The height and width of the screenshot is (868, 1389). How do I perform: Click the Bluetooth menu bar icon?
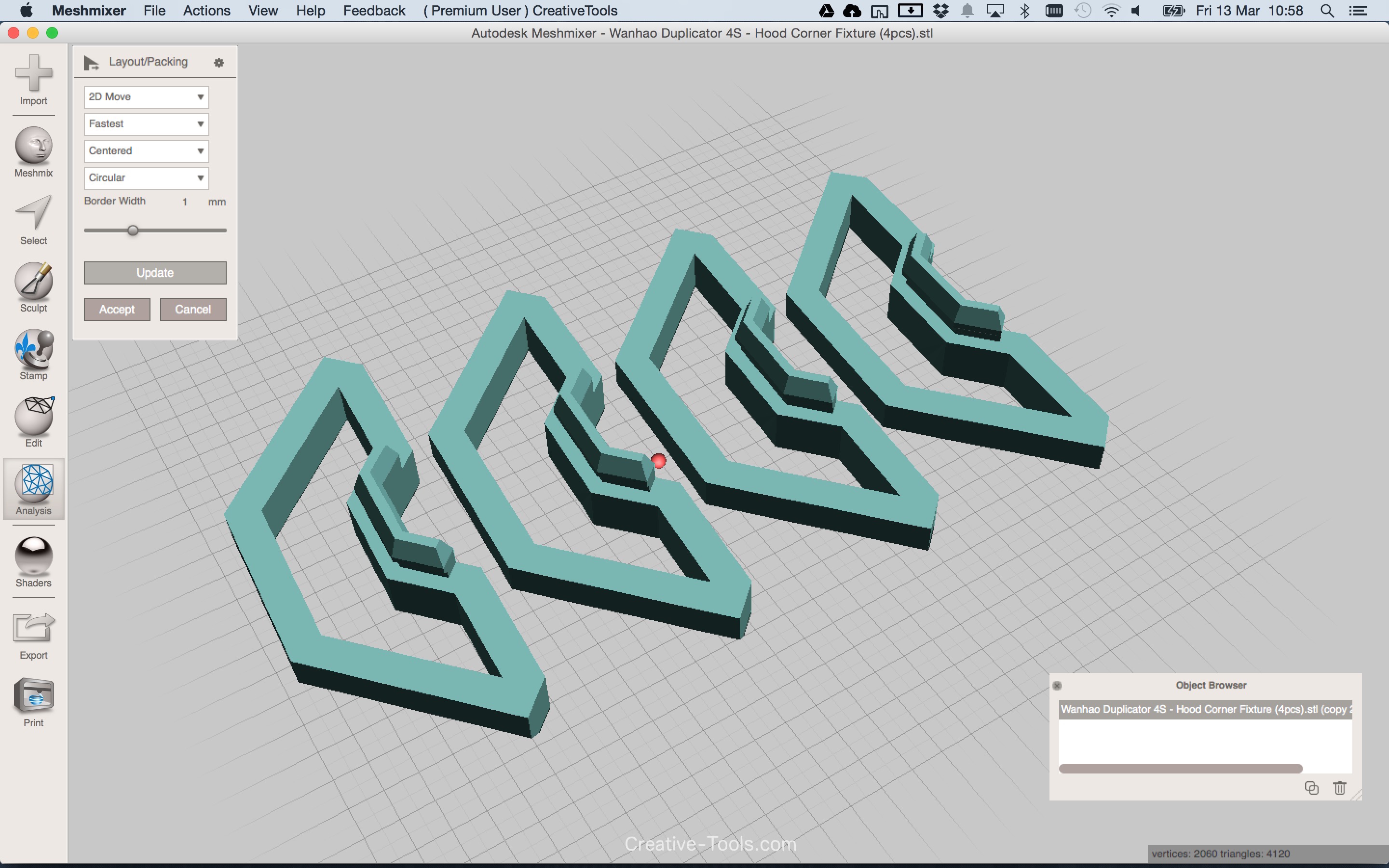point(1024,10)
